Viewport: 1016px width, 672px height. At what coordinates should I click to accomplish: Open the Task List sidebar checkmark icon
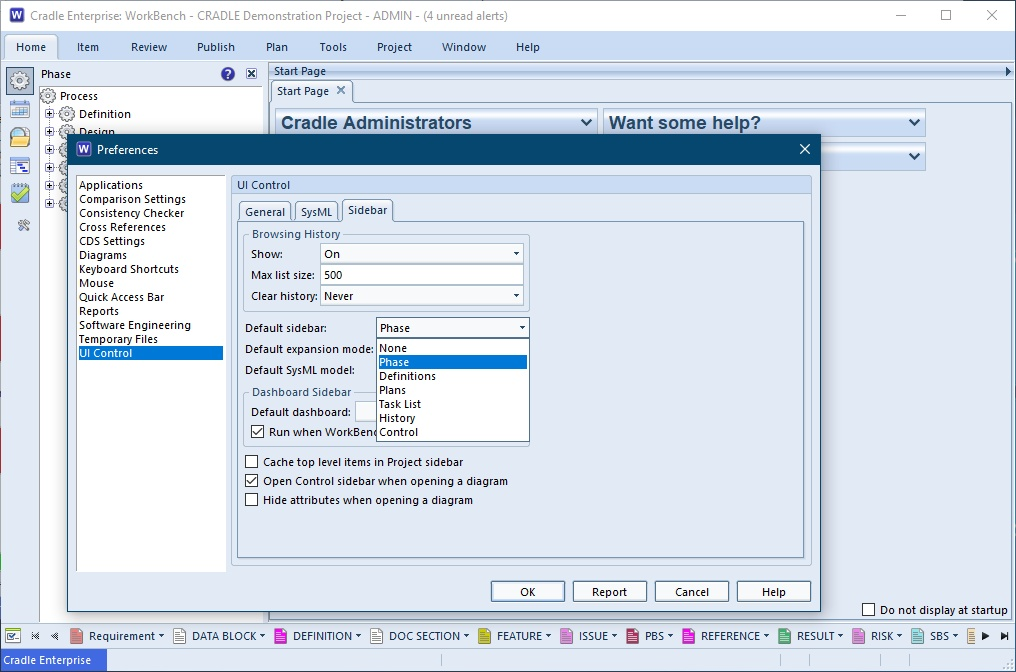[20, 193]
